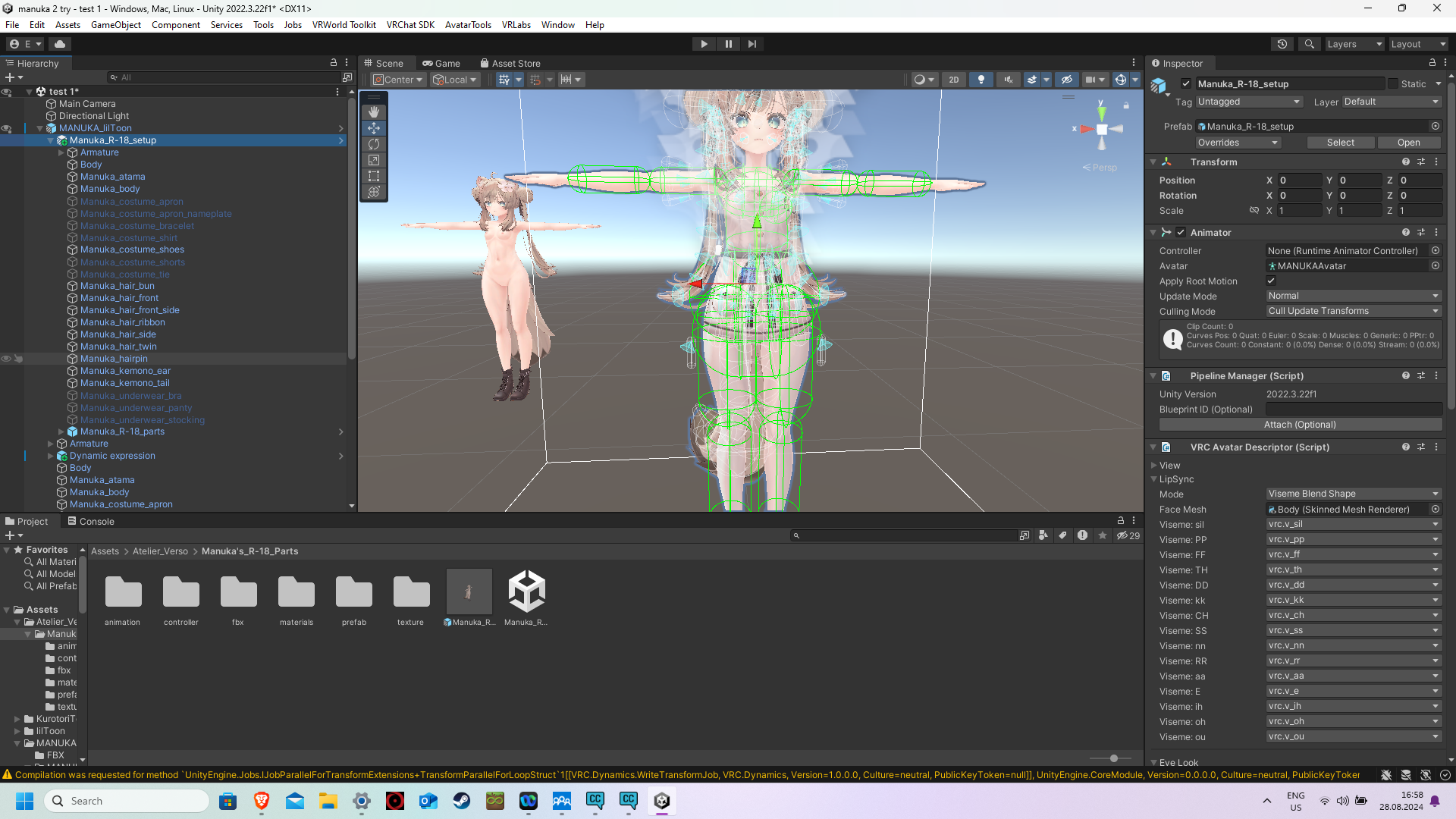Open the VRChat SDK menu
The height and width of the screenshot is (819, 1456).
410,25
